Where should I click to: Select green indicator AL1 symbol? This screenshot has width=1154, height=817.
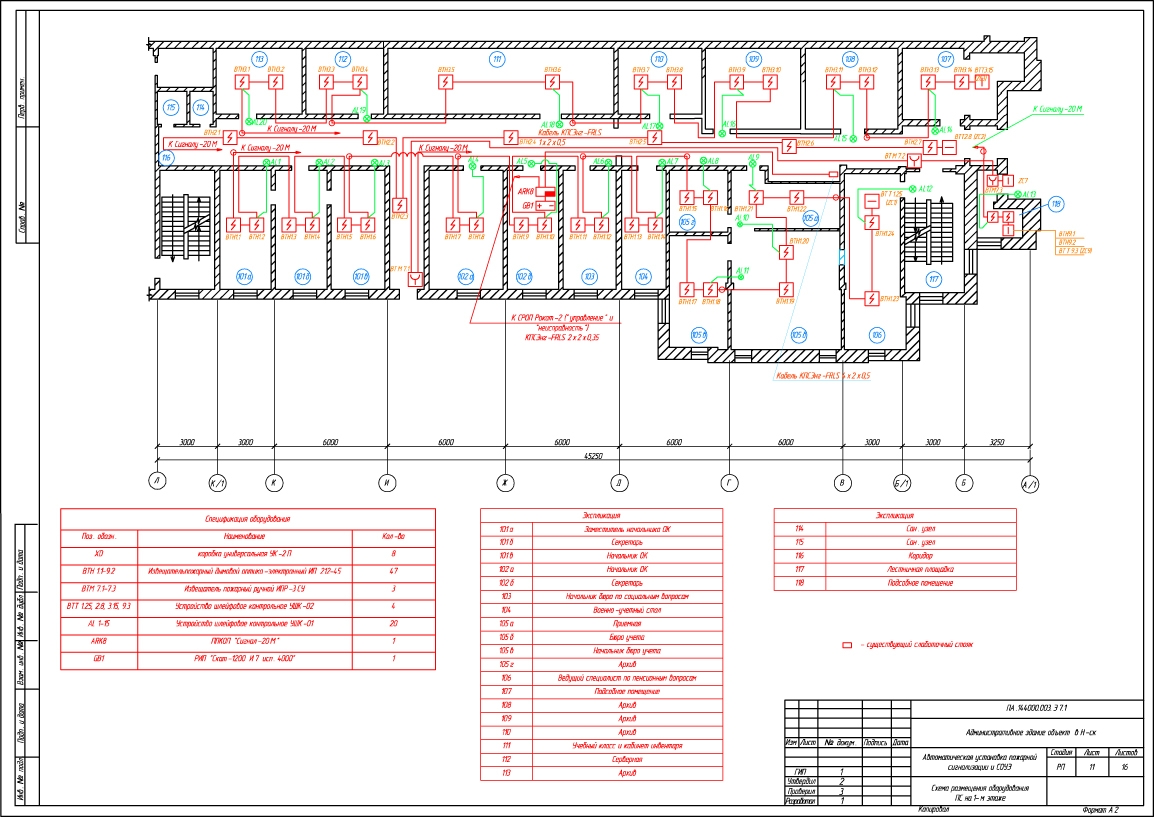267,162
